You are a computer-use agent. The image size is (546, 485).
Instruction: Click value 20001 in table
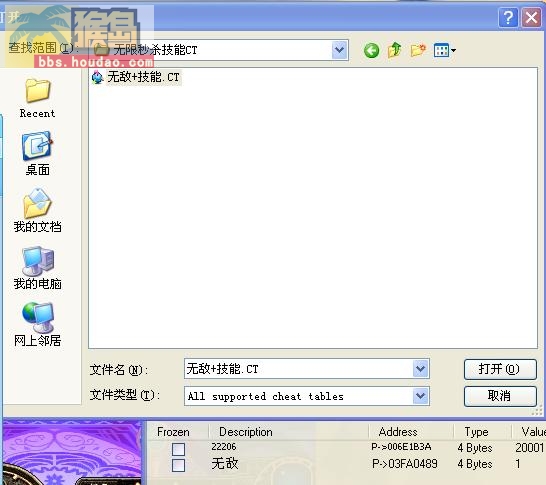529,447
